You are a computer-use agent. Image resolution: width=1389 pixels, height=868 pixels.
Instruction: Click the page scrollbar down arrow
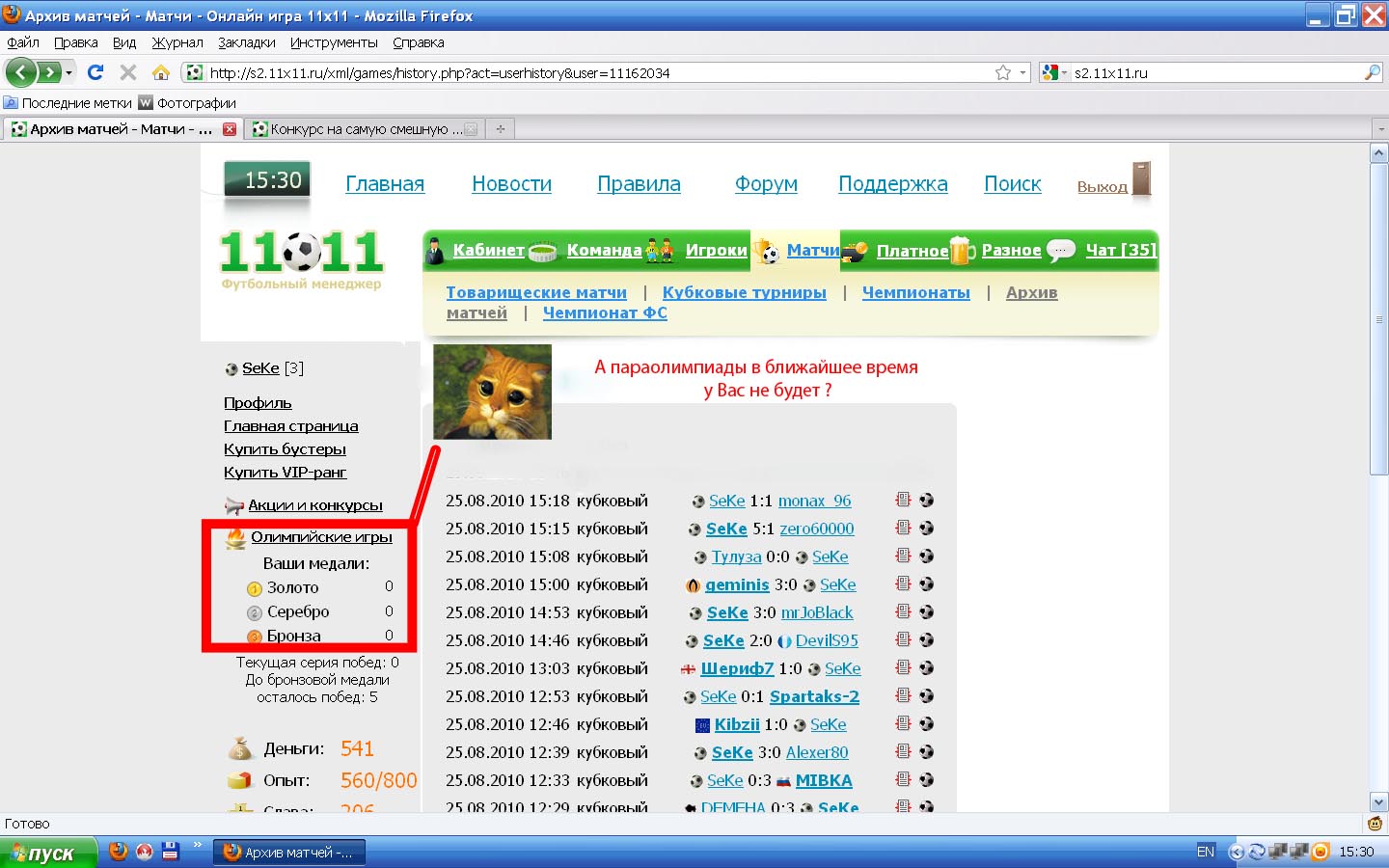(1378, 801)
